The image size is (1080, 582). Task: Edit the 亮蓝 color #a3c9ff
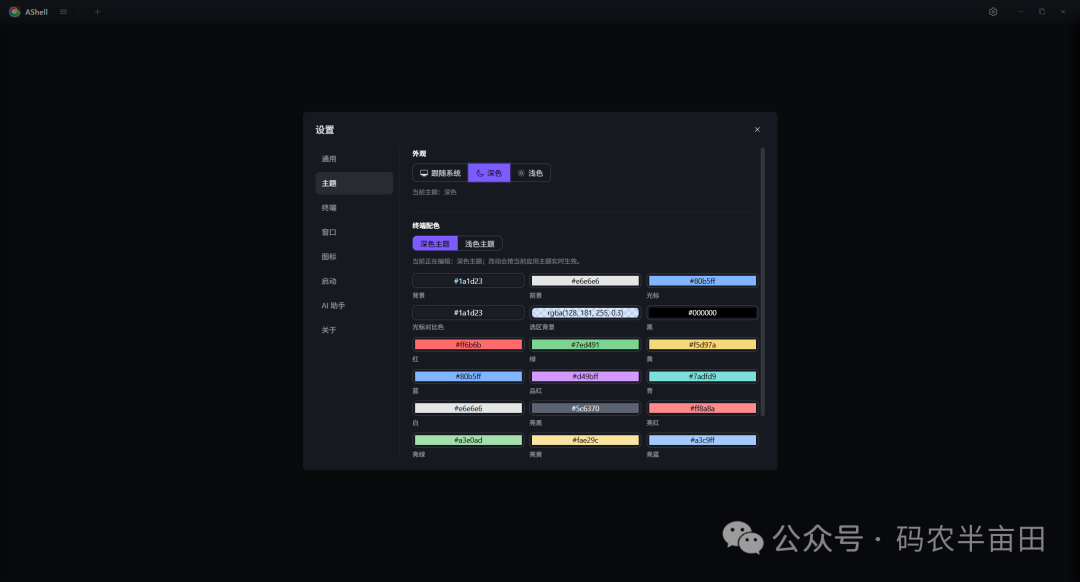(x=702, y=440)
